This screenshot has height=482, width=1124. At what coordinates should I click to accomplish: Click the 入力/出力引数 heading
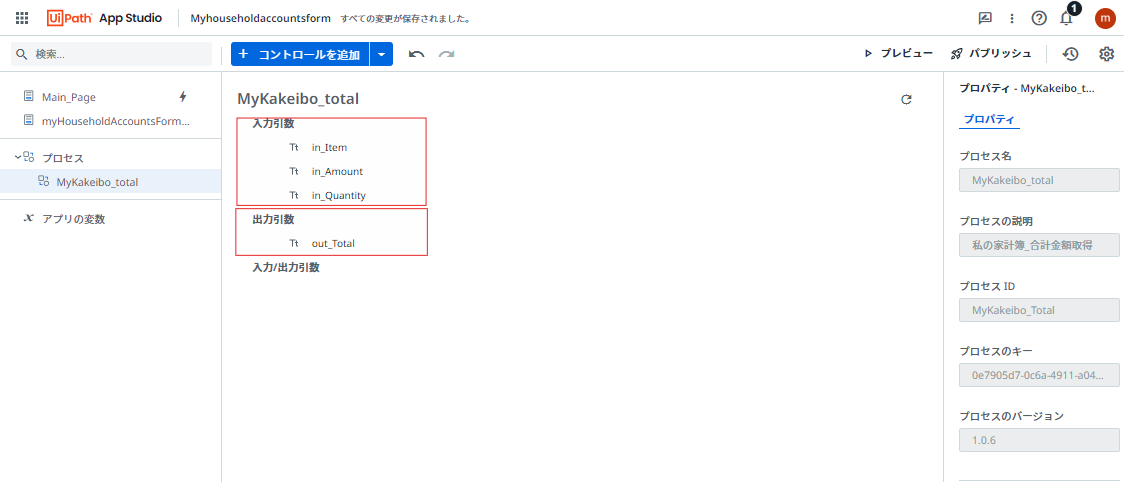(286, 267)
